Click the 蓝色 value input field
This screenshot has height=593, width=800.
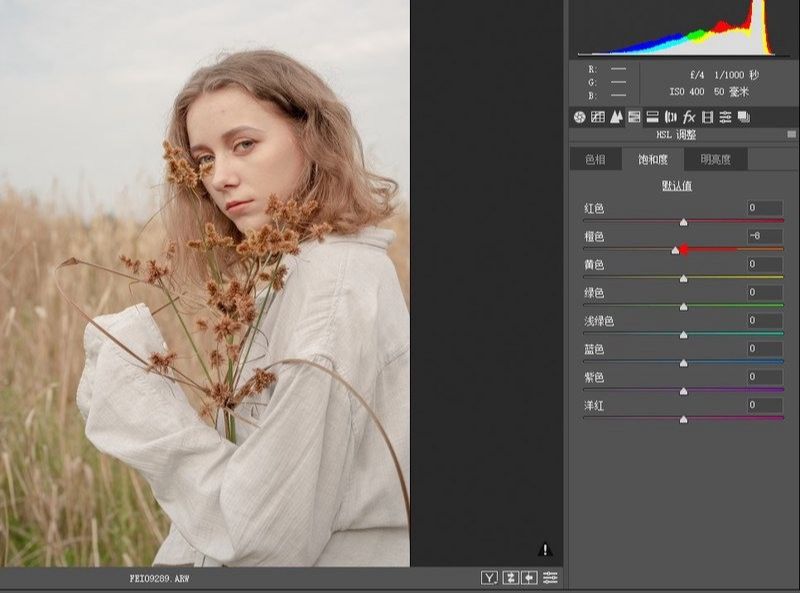coord(765,349)
